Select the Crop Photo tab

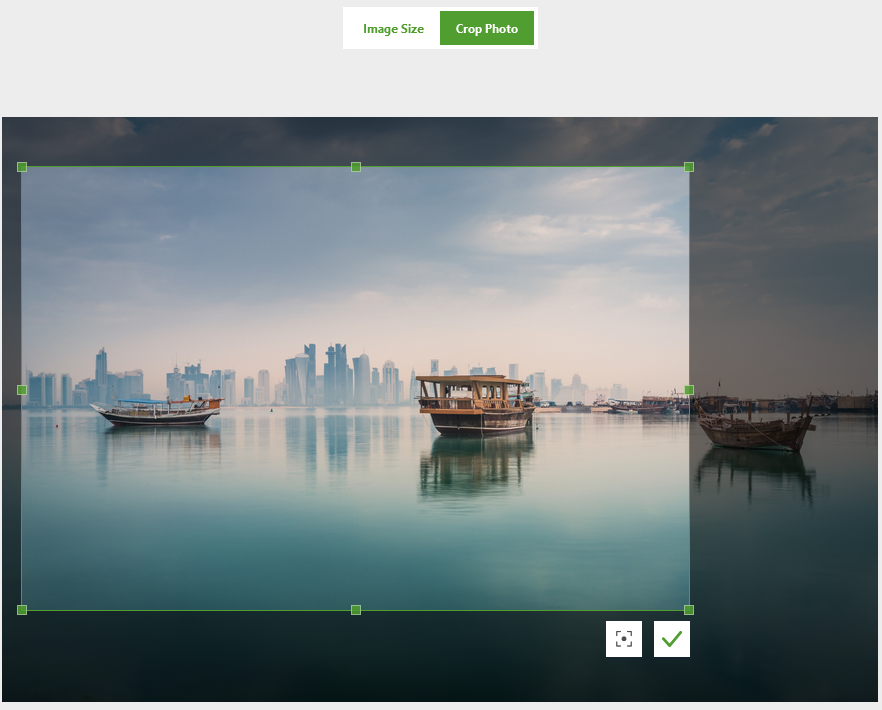click(487, 28)
